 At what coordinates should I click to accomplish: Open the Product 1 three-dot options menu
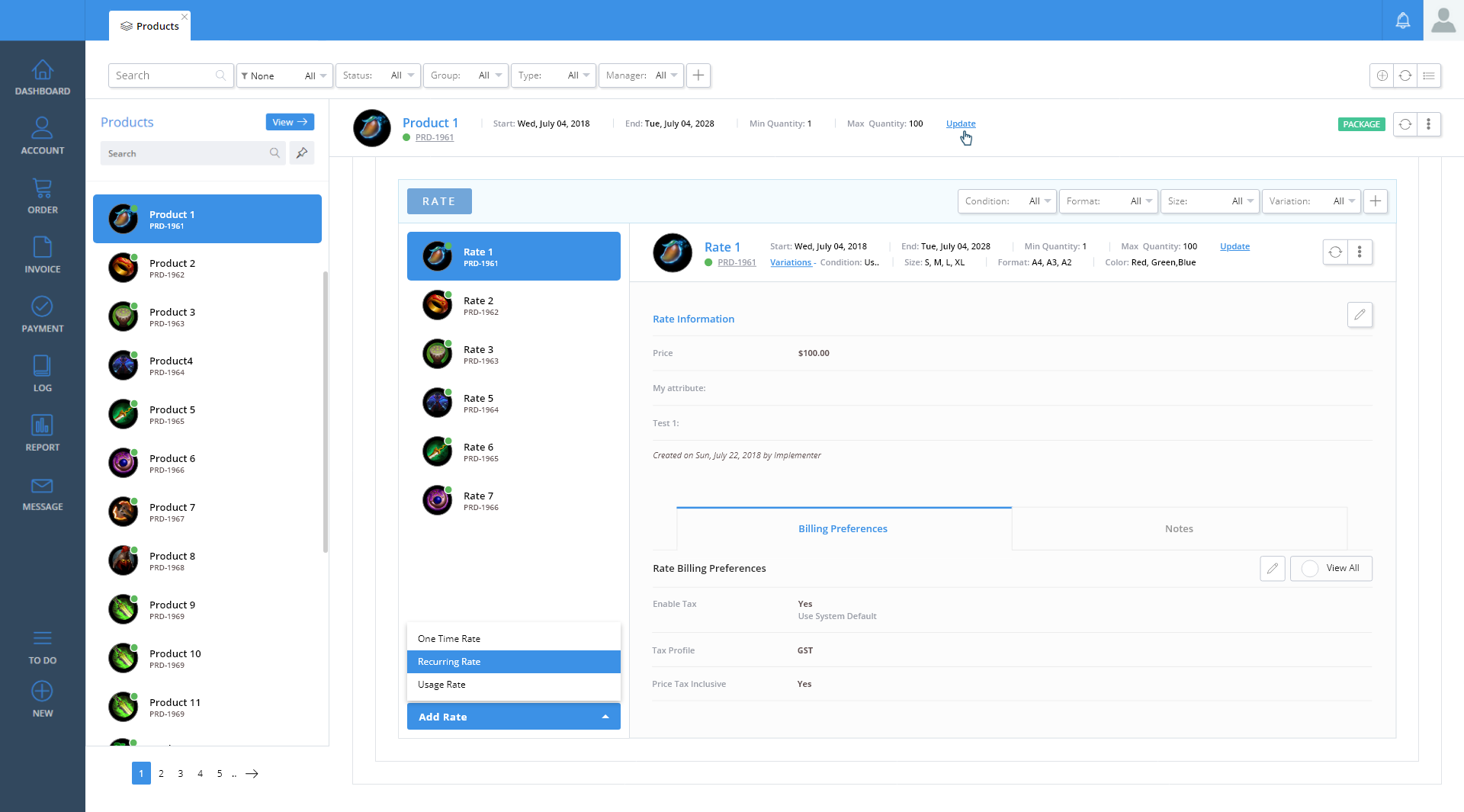(1428, 124)
